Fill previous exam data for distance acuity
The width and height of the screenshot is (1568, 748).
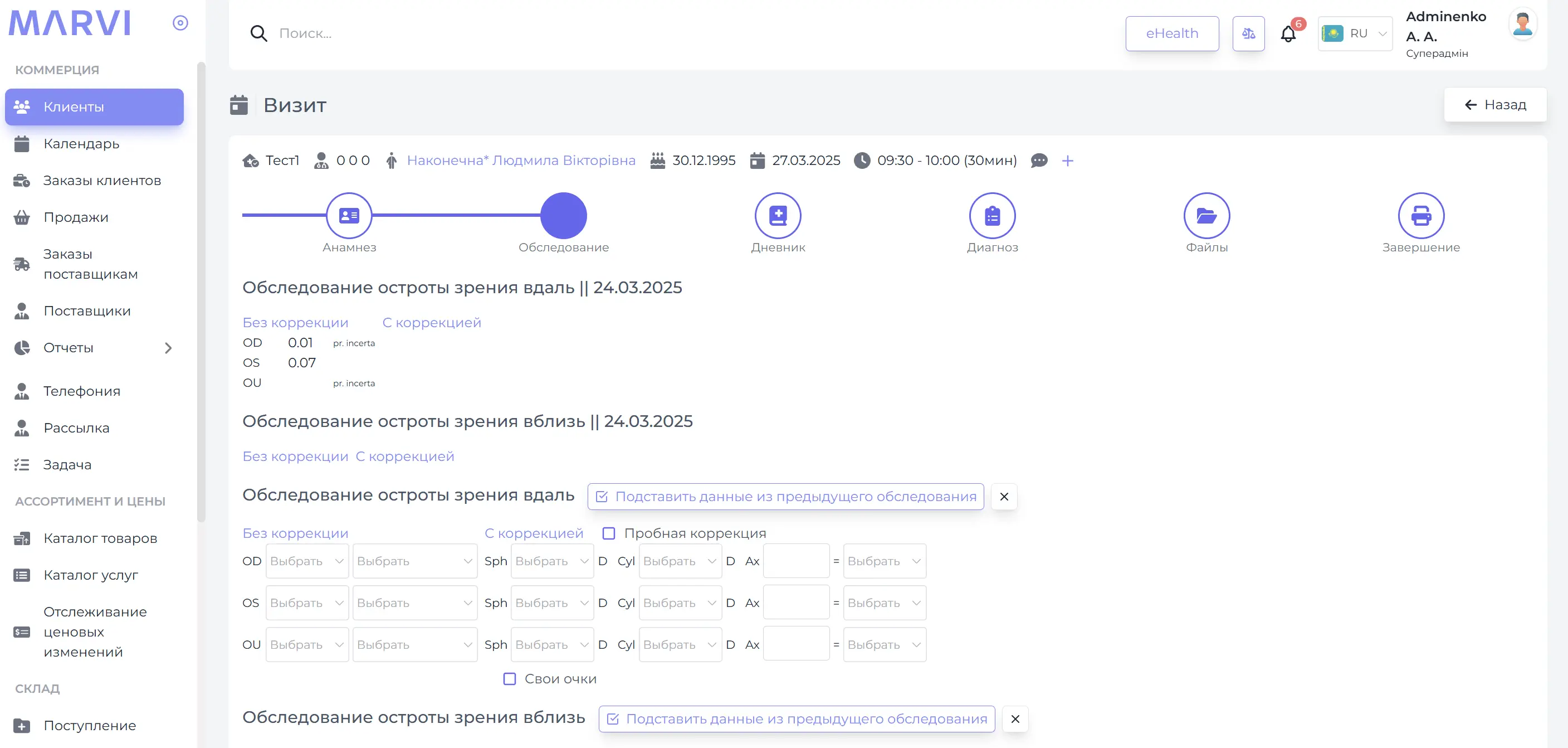click(x=785, y=497)
